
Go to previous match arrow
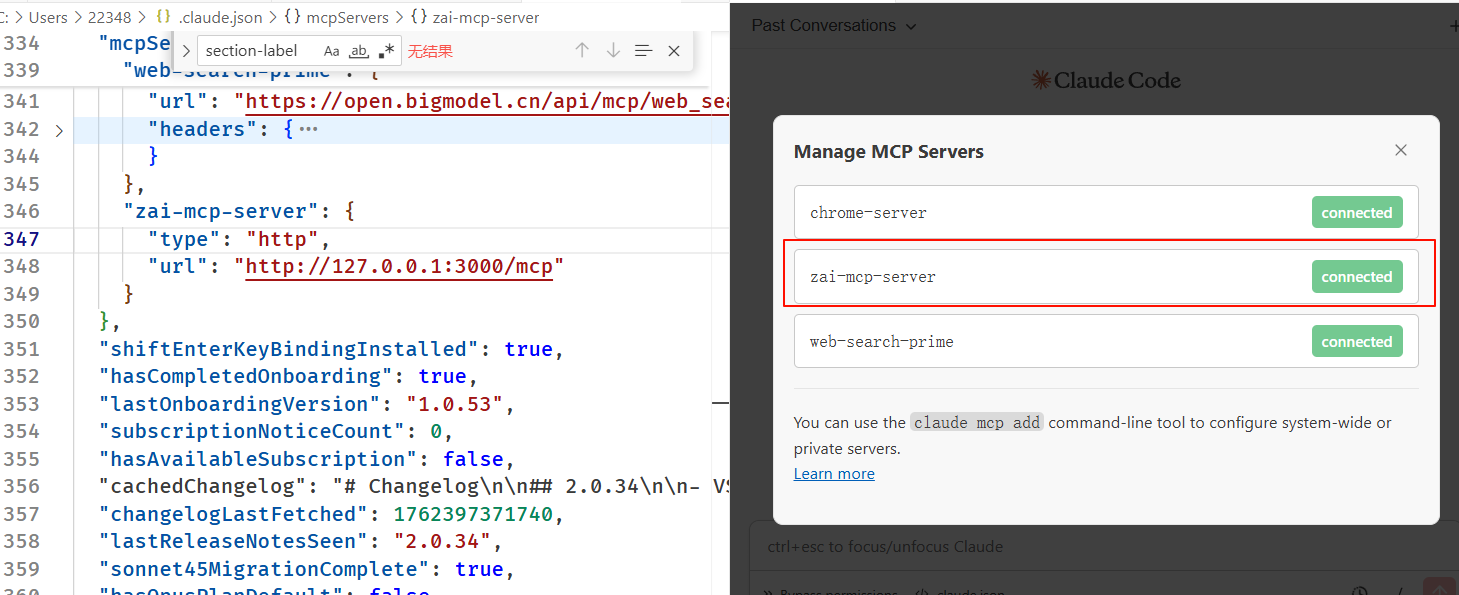pyautogui.click(x=582, y=51)
